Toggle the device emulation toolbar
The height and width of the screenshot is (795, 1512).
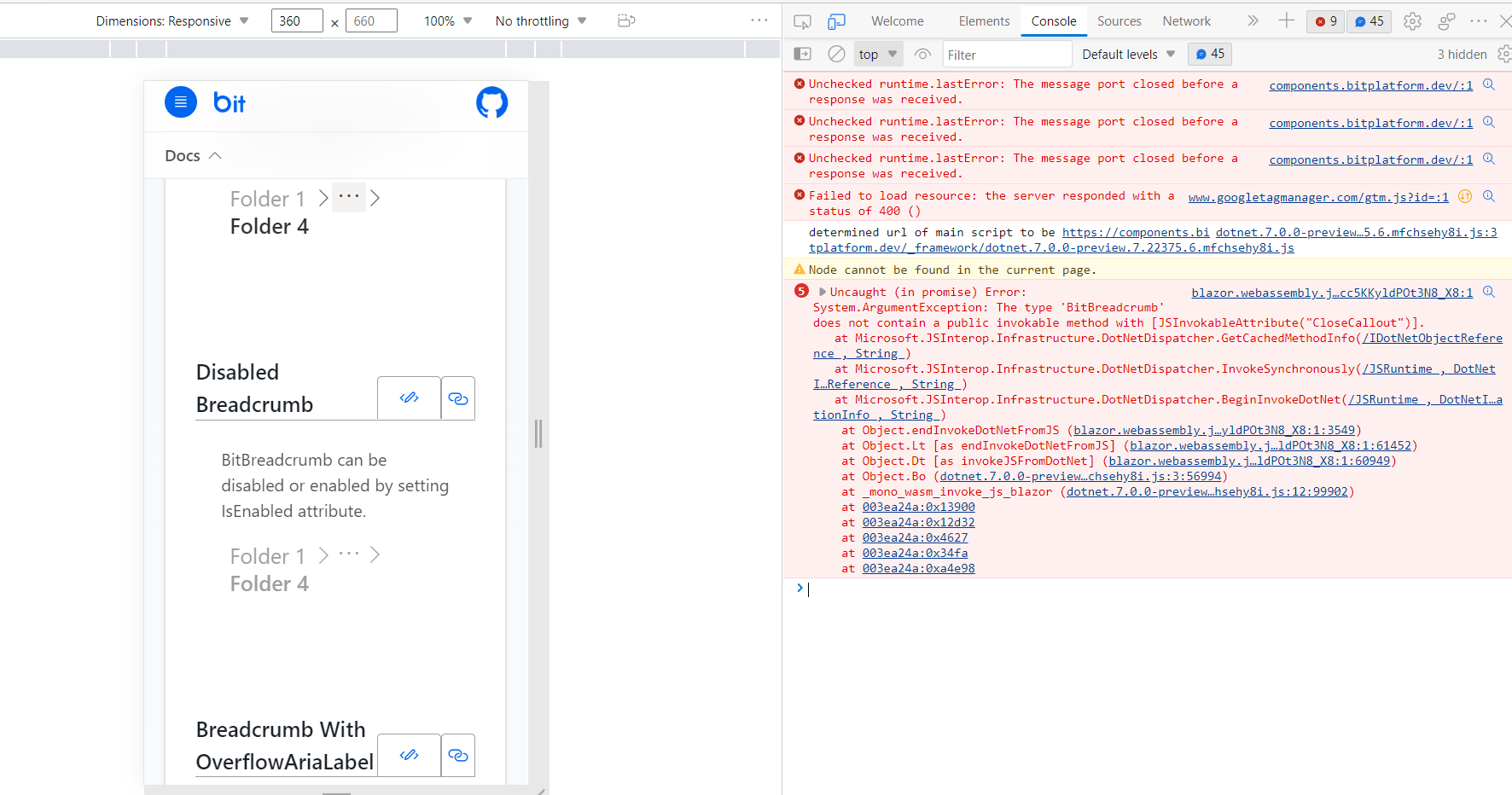(x=837, y=21)
